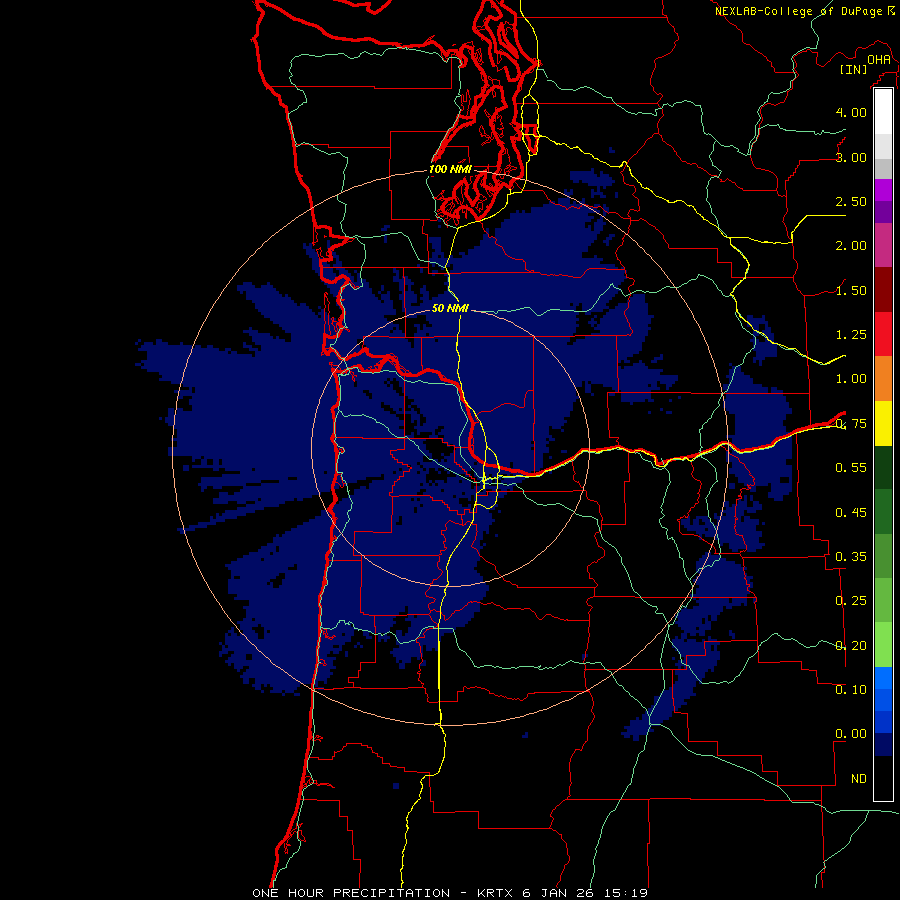Click the black ND legend swatch
Screen dimensions: 900x900
tap(883, 778)
